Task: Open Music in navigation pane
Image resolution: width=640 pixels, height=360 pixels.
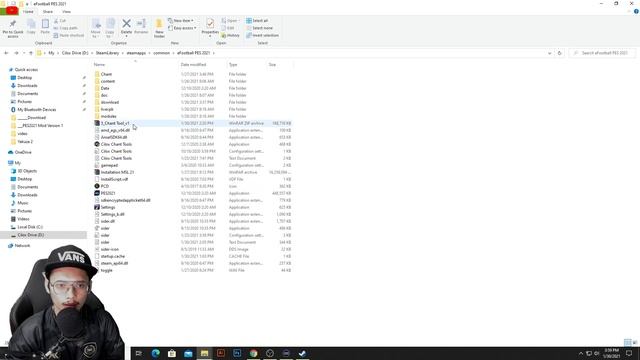Action: 23,203
